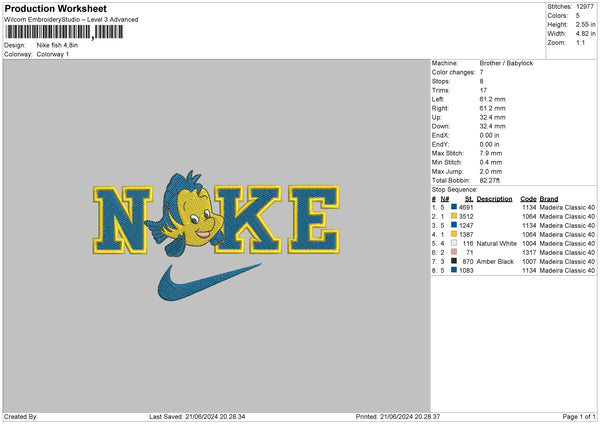Click the stitch count 3512 in row 2

click(466, 217)
